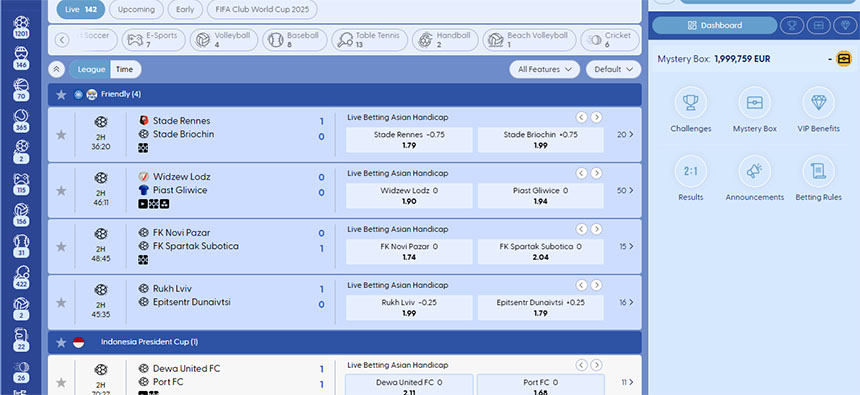
Task: Click the mystery box tab icon beside Dashboard
Action: [818, 25]
